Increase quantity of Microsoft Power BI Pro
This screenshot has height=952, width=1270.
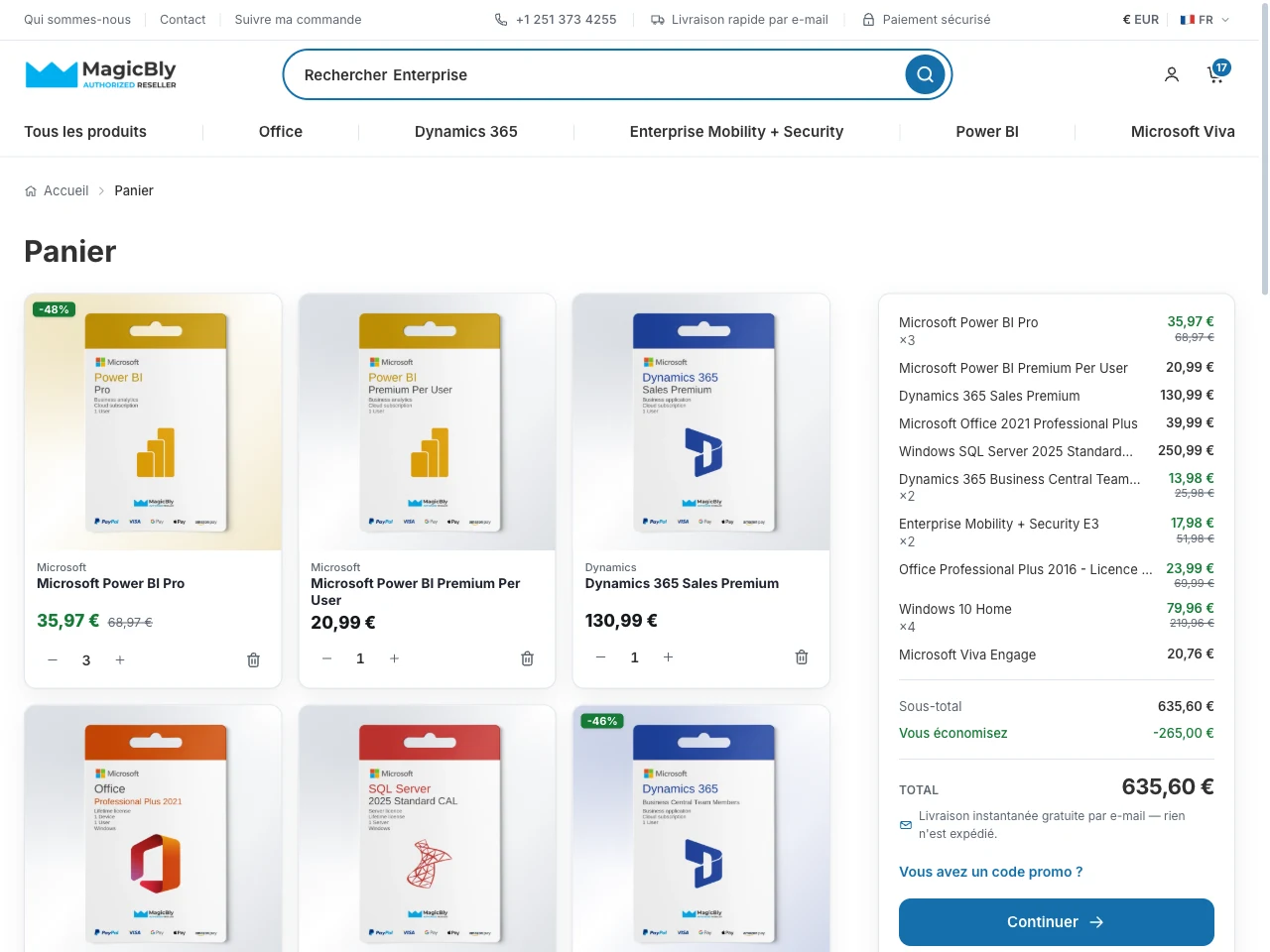[120, 659]
